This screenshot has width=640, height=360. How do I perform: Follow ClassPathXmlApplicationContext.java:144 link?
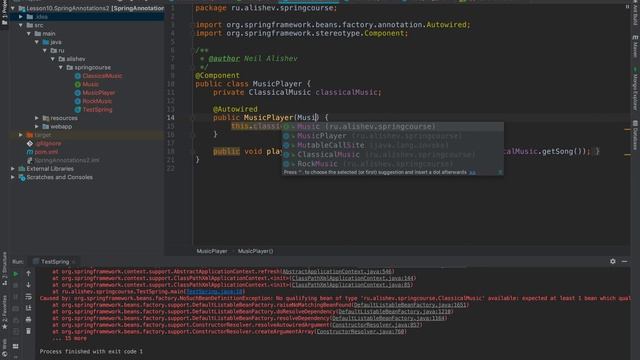click(x=352, y=278)
